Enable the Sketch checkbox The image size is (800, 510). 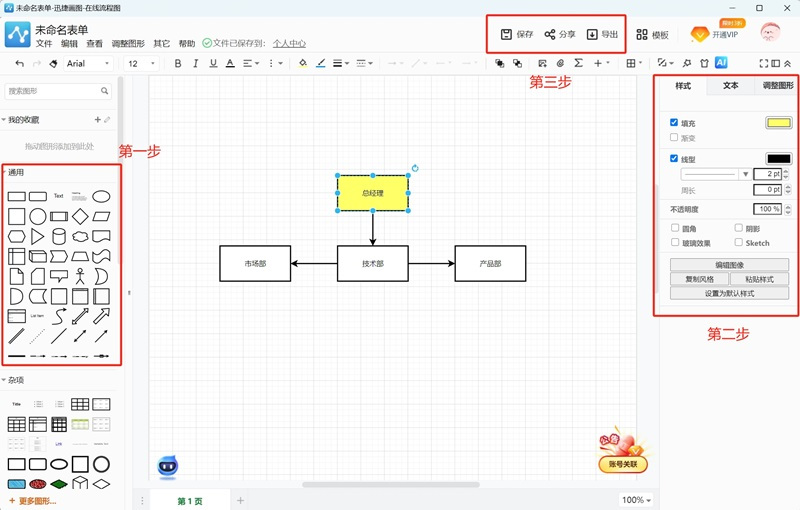pyautogui.click(x=738, y=242)
